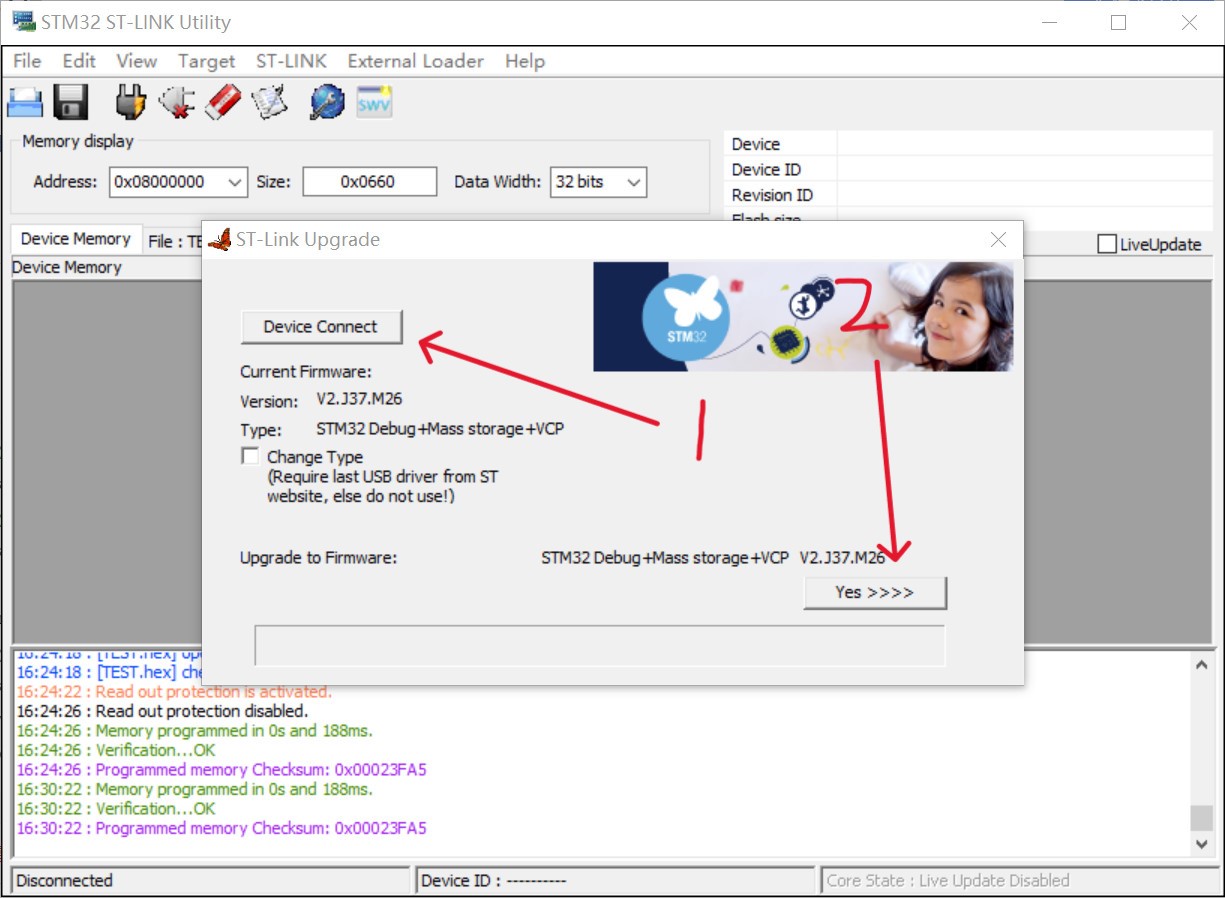1225x898 pixels.
Task: Open the Target menu
Action: 206,61
